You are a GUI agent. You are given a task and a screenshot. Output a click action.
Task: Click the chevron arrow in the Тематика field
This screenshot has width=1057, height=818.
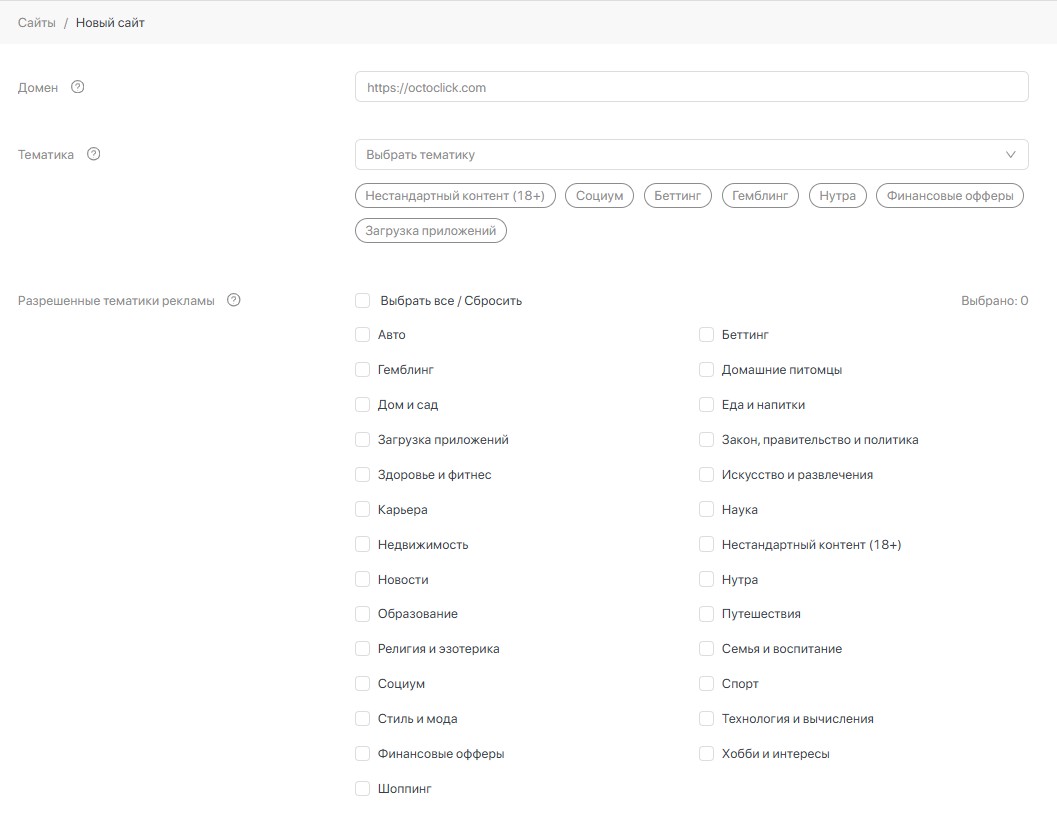[x=1010, y=155]
